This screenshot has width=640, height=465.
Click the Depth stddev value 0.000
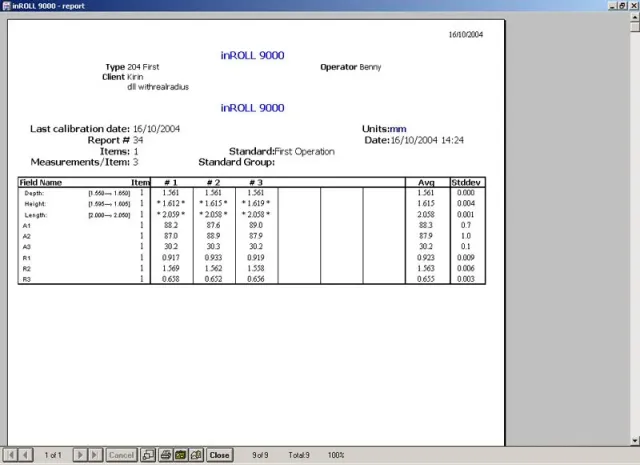coord(466,193)
